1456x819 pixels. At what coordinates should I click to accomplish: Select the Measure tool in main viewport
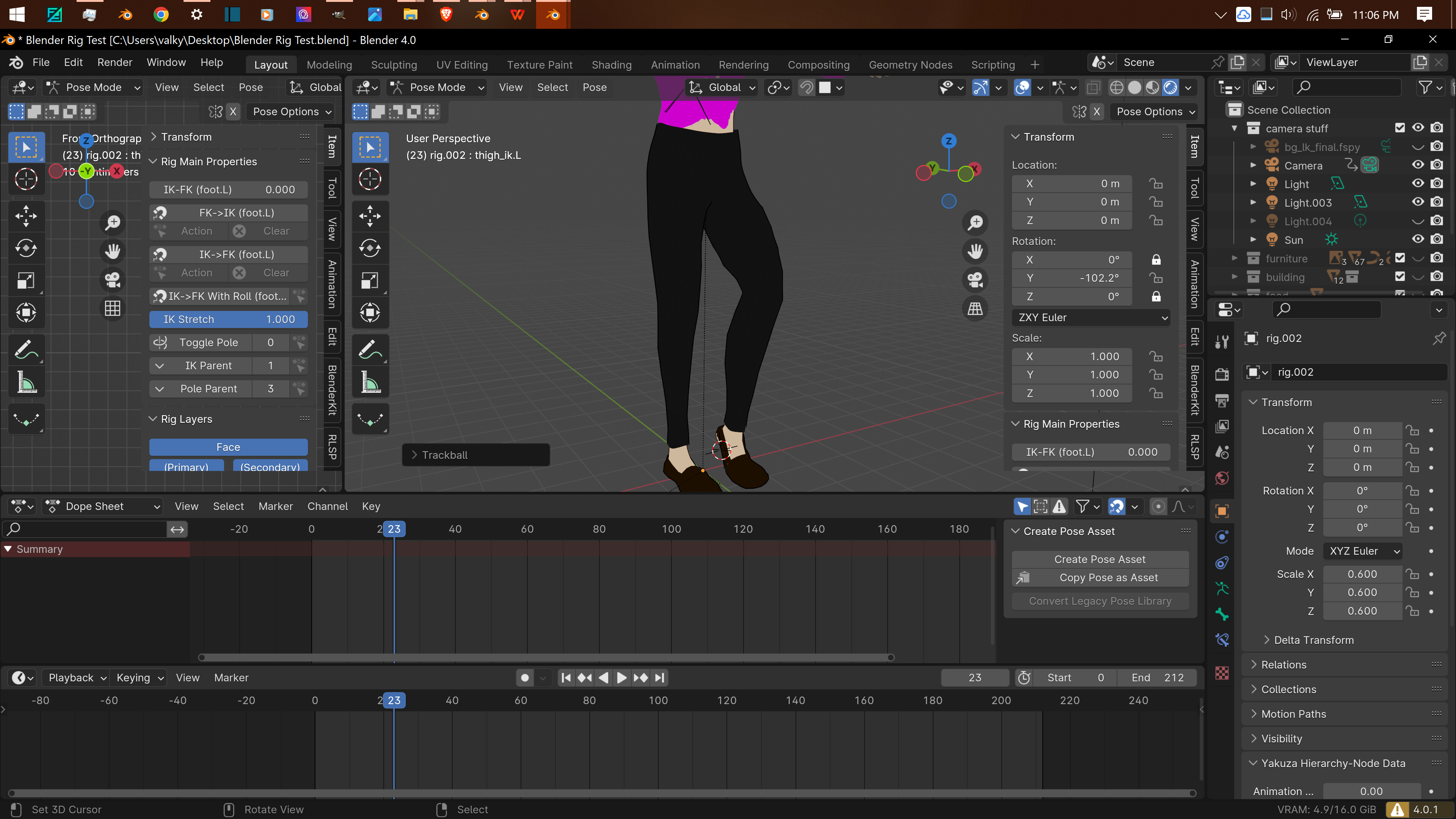point(370,382)
